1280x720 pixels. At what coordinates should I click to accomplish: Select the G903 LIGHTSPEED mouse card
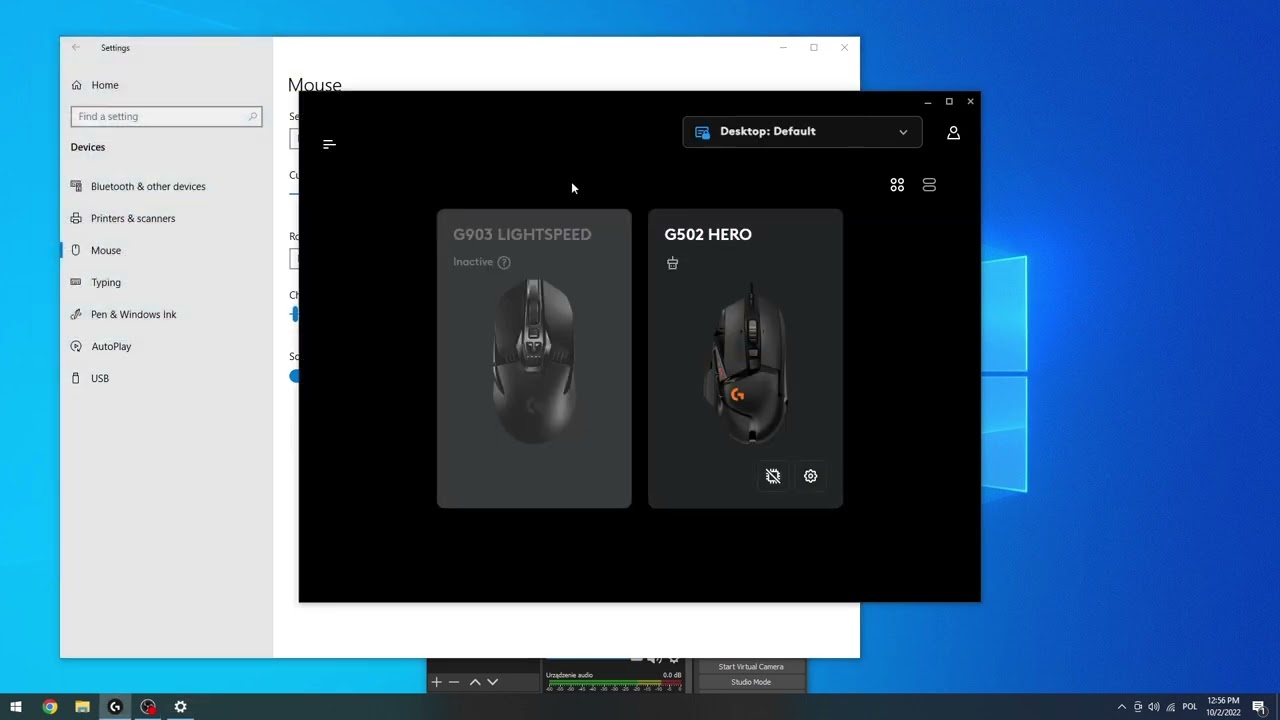534,358
